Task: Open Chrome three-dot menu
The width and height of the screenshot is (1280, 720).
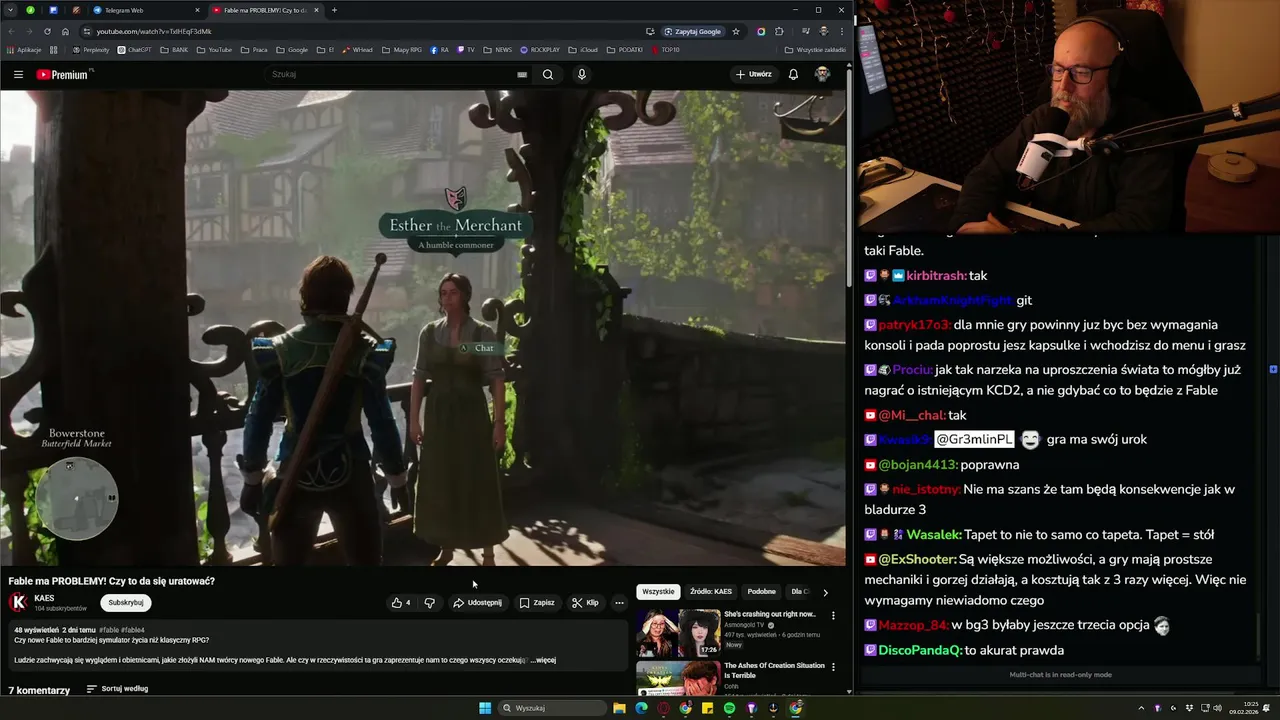Action: click(x=841, y=31)
